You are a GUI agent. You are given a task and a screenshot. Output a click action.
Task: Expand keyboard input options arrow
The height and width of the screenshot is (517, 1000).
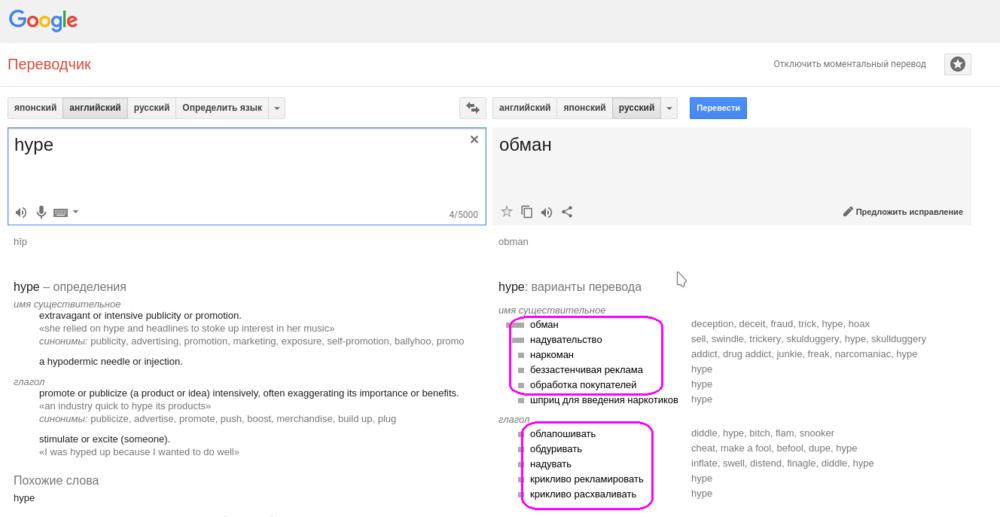[x=75, y=212]
